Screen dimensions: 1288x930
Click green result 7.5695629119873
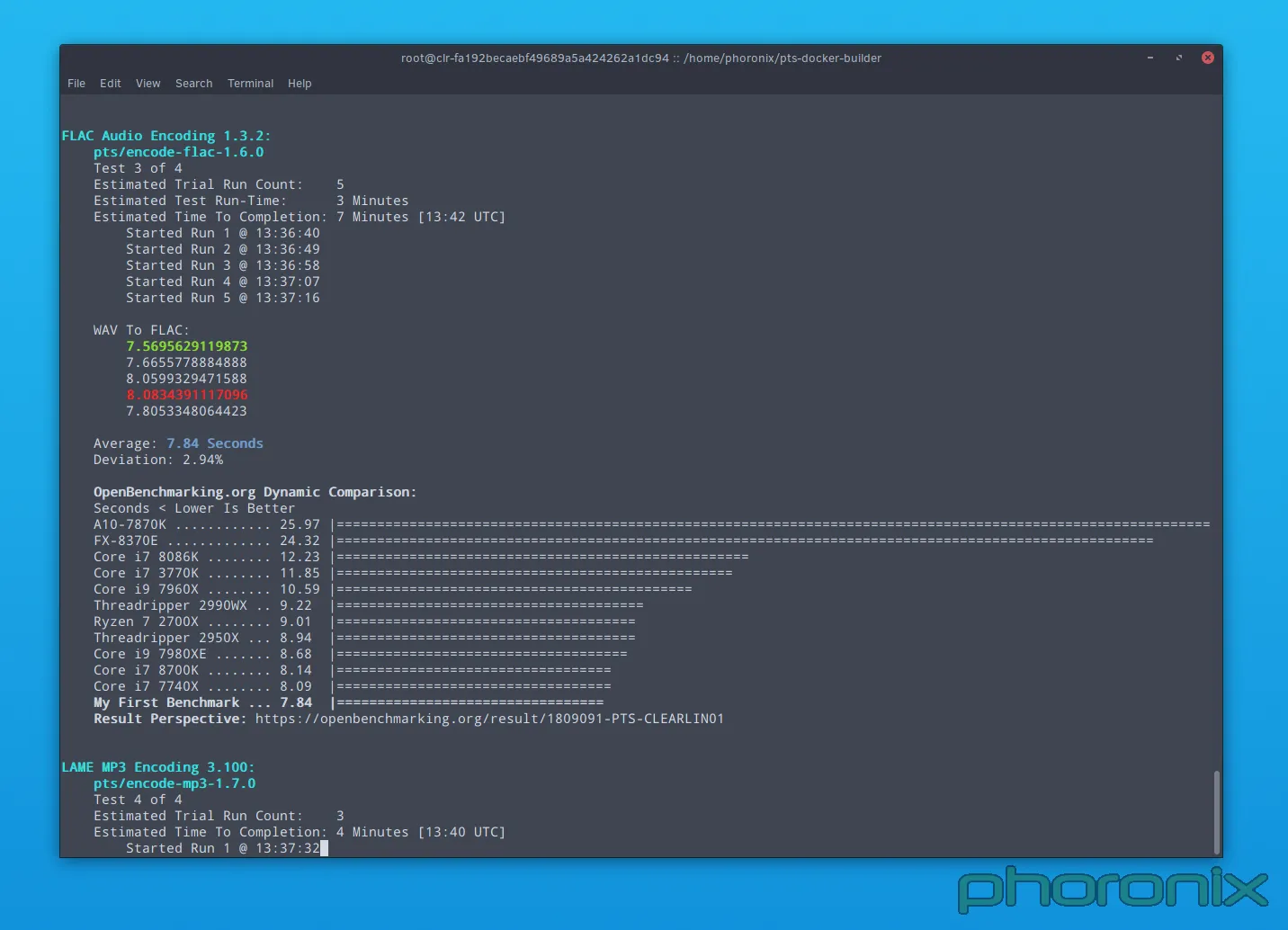coord(187,346)
